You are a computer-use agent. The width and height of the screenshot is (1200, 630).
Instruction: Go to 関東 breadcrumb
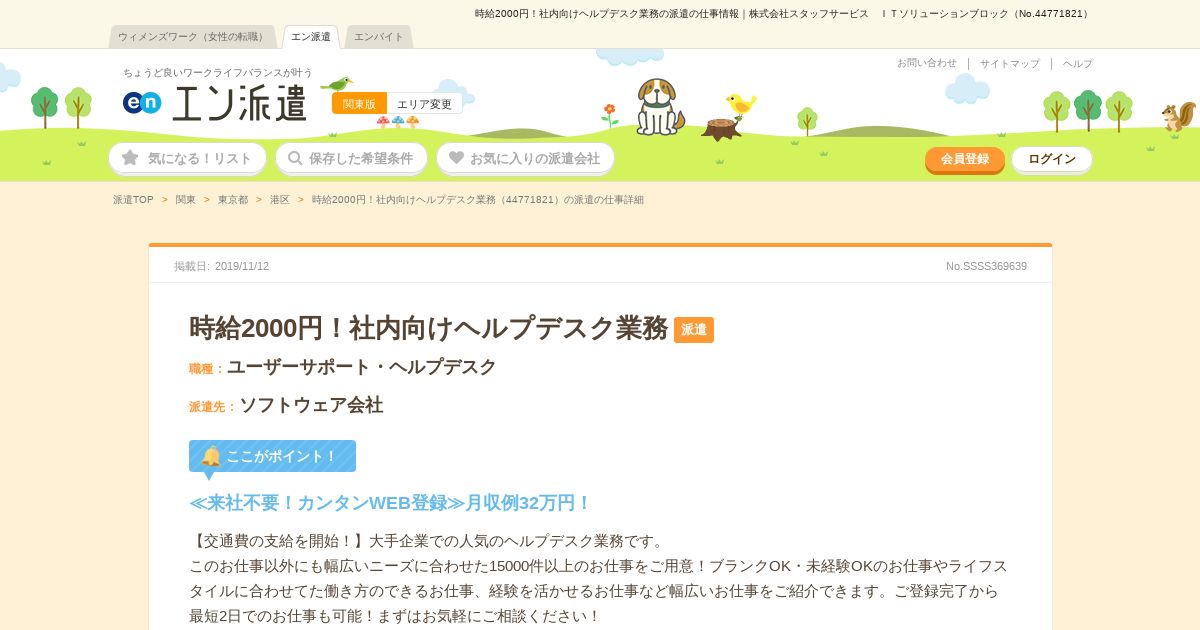click(x=186, y=200)
